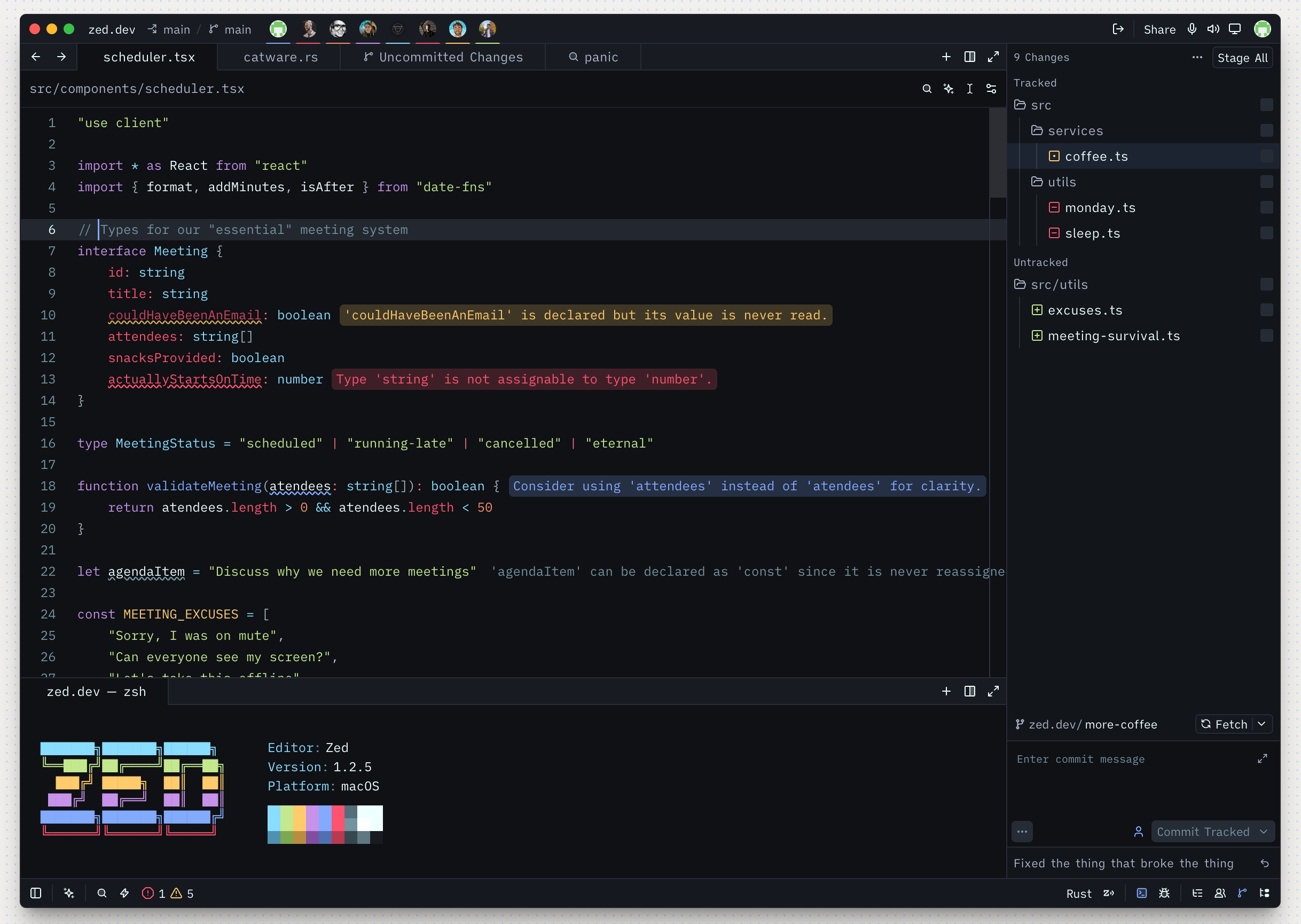Click errors and warnings indicator 1 and 5
Image resolution: width=1301 pixels, height=924 pixels.
pyautogui.click(x=168, y=893)
